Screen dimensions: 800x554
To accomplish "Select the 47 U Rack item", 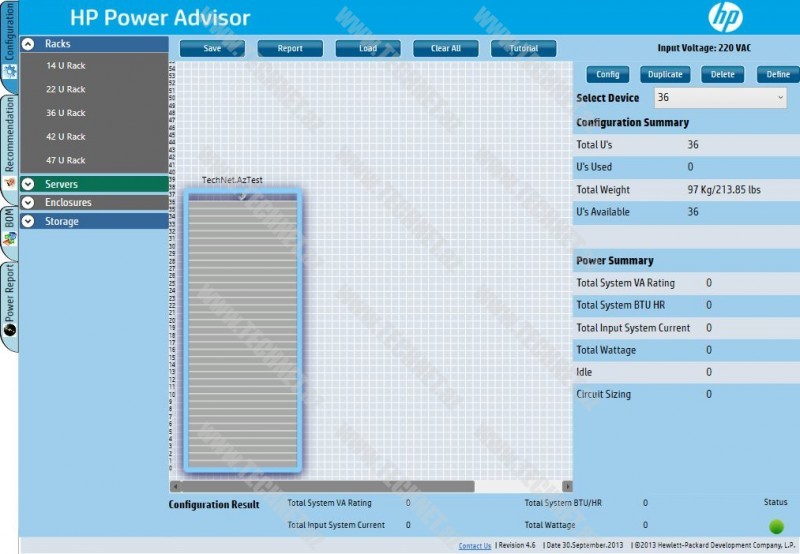I will [66, 160].
